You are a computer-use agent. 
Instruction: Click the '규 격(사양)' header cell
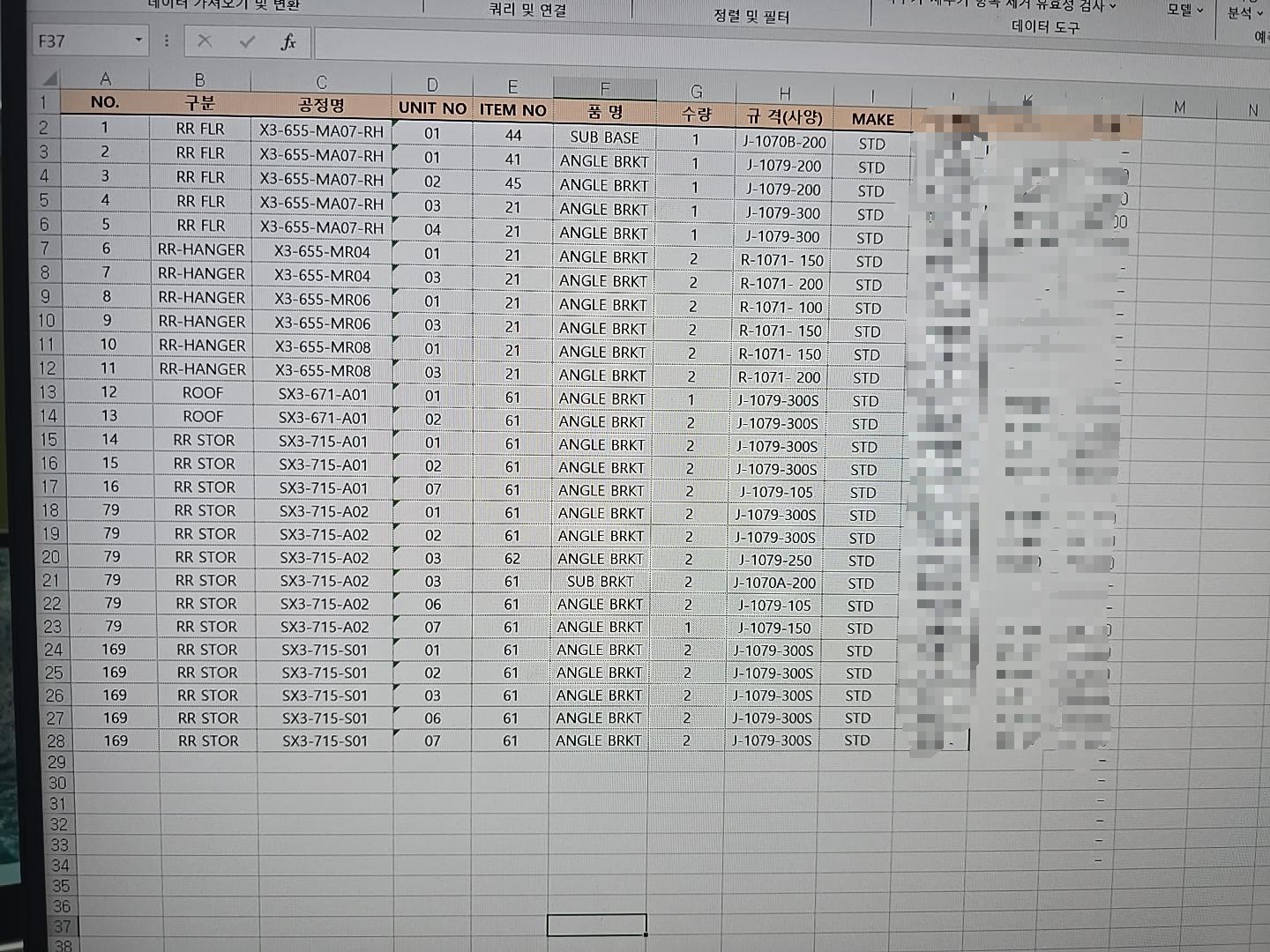coord(784,116)
